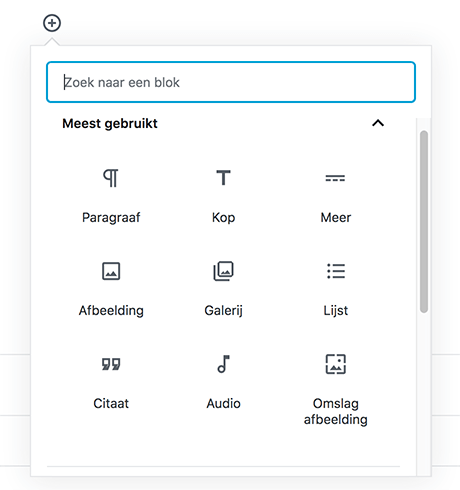This screenshot has width=460, height=490.
Task: Choose the Omslag afbeelding block icon
Action: pos(336,364)
